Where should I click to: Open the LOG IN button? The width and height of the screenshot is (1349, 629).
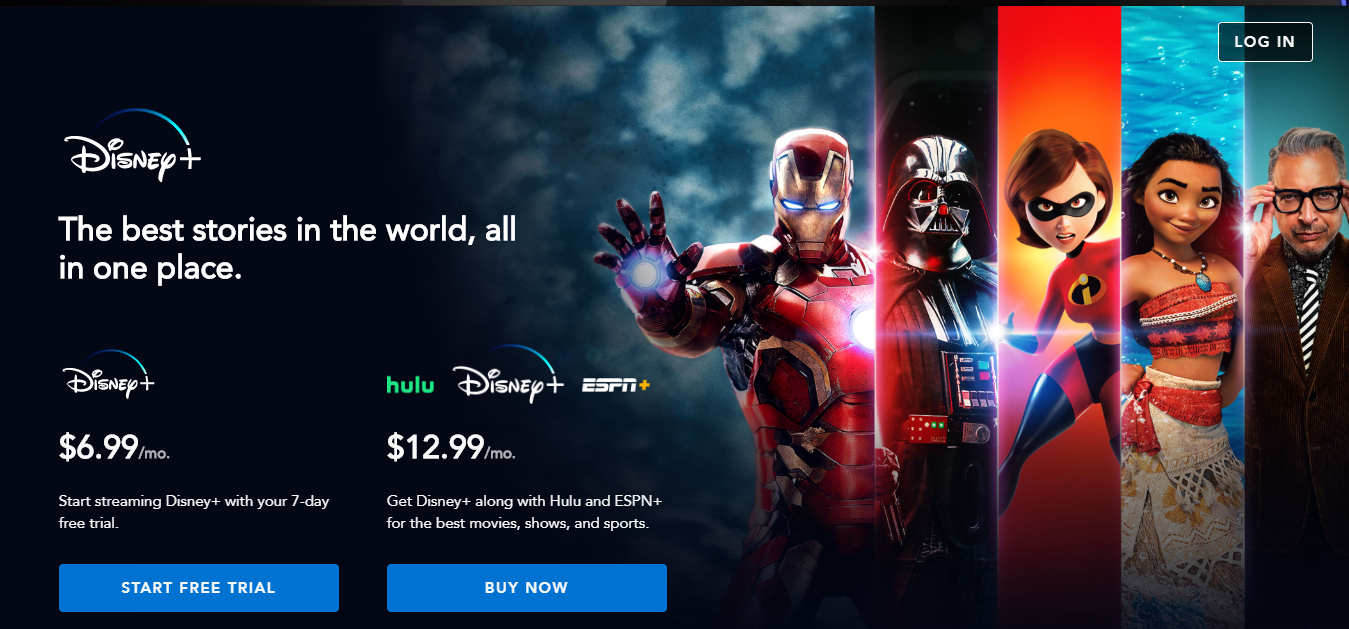[x=1265, y=41]
